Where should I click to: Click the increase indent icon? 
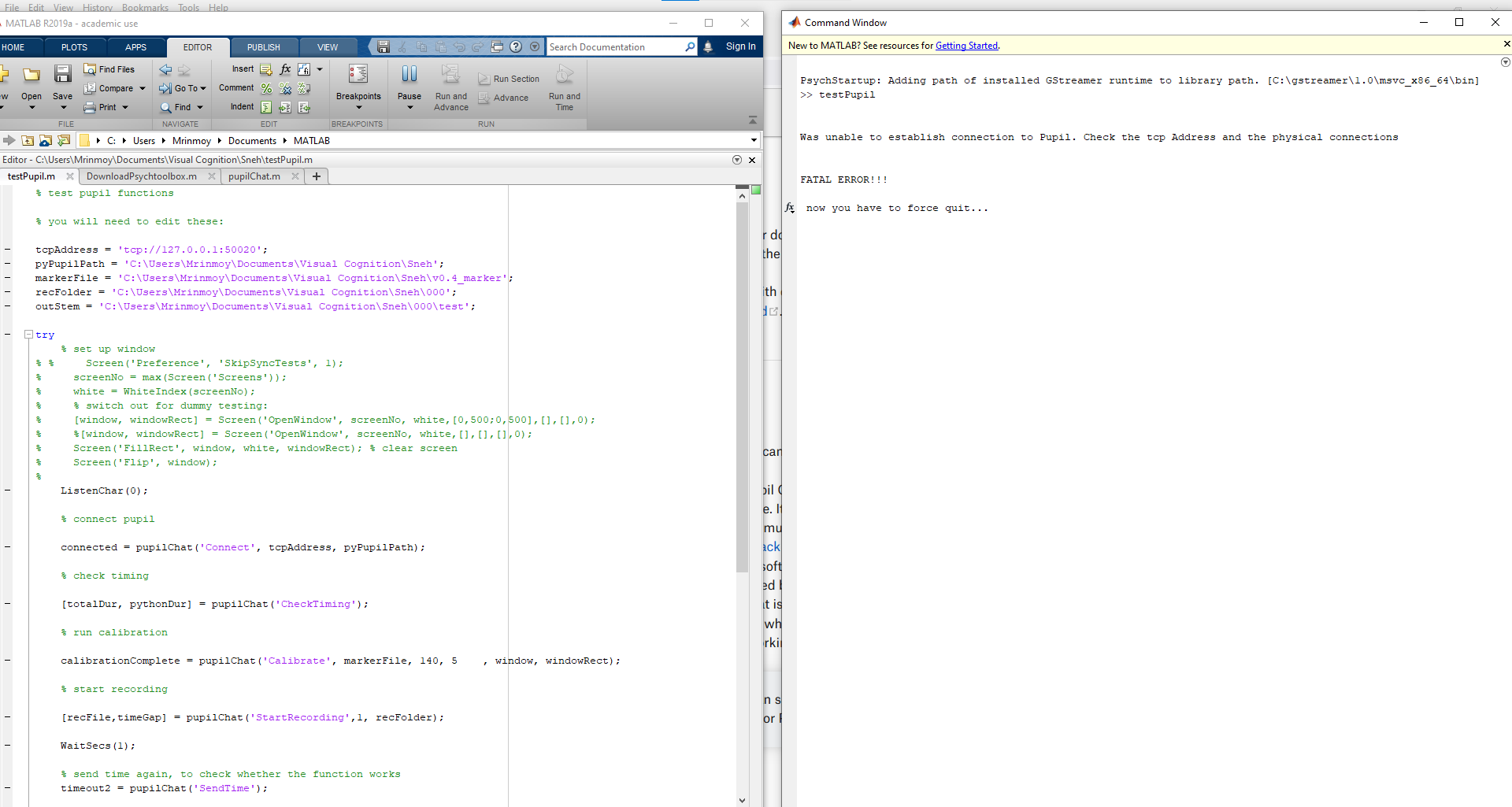(x=285, y=107)
